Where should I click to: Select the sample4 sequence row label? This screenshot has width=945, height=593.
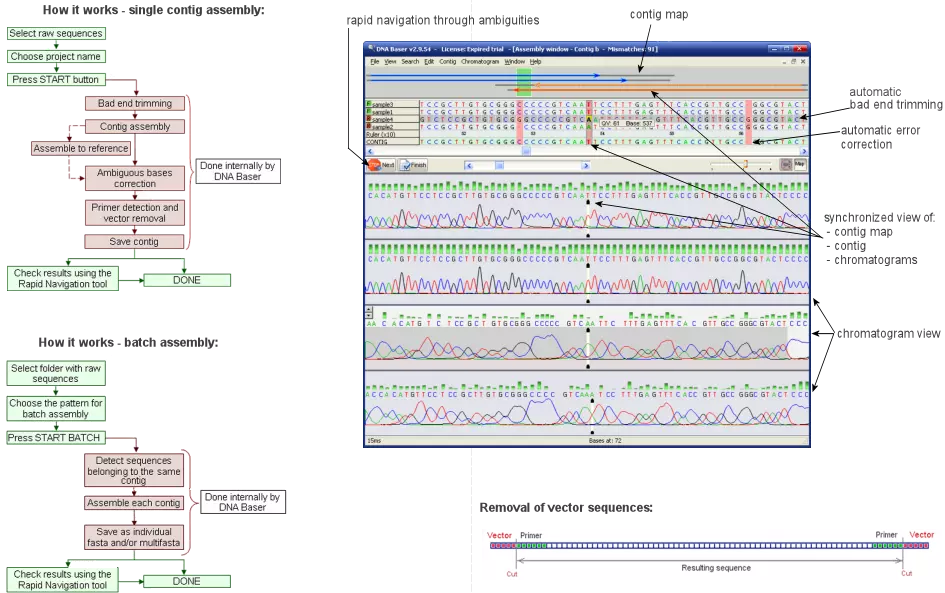pyautogui.click(x=392, y=119)
